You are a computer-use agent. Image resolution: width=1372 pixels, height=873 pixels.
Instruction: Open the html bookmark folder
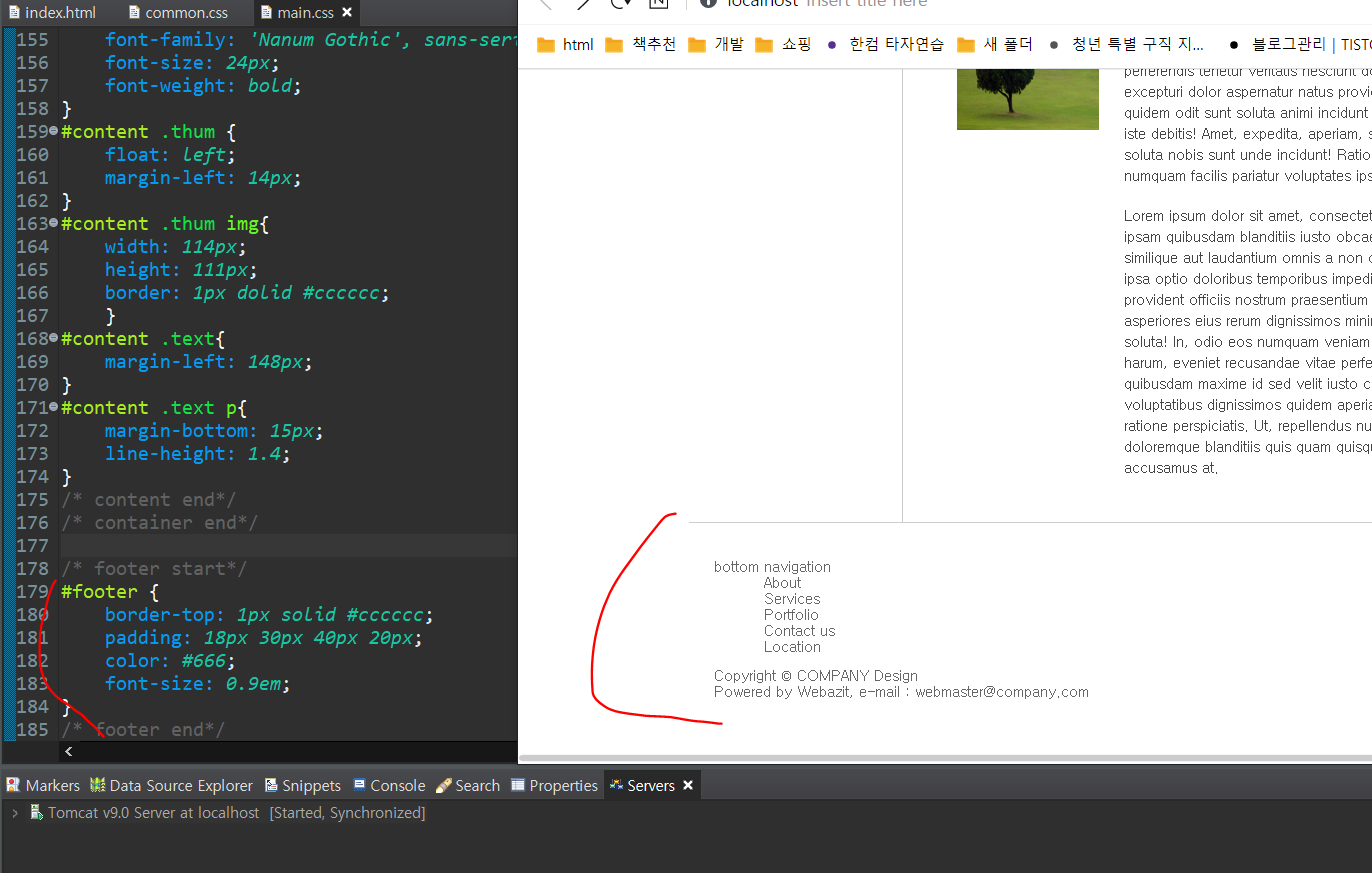pos(565,44)
